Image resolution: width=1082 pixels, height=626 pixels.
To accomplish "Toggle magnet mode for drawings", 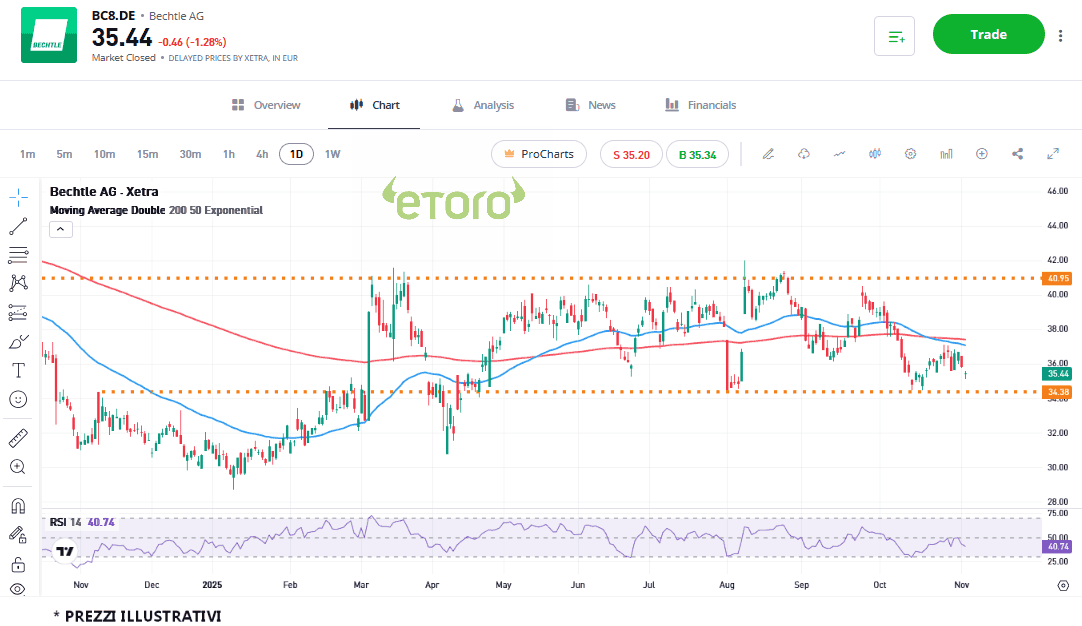I will [18, 506].
